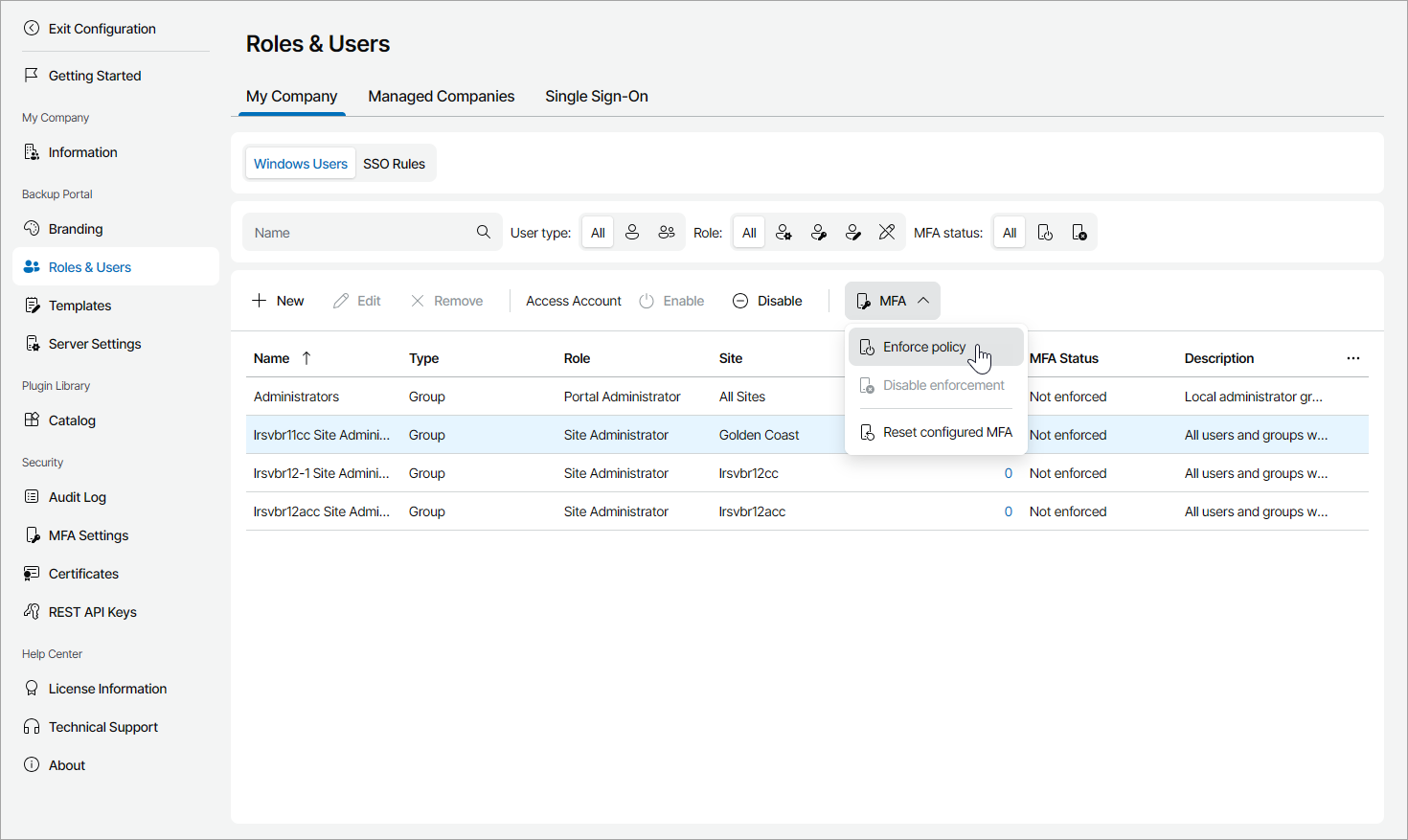The width and height of the screenshot is (1408, 840).
Task: Select All in the Role filter
Action: coord(749,233)
